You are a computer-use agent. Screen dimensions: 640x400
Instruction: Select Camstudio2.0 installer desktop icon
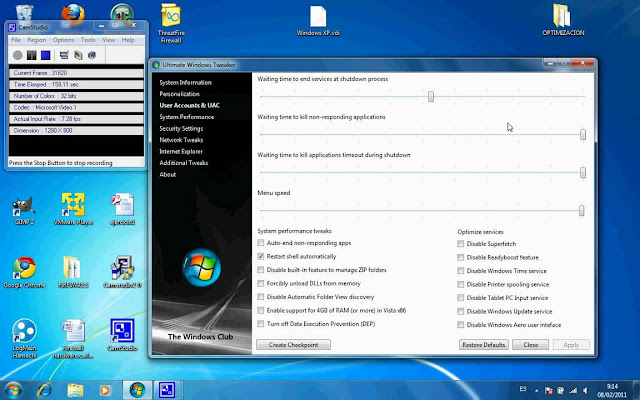[122, 273]
